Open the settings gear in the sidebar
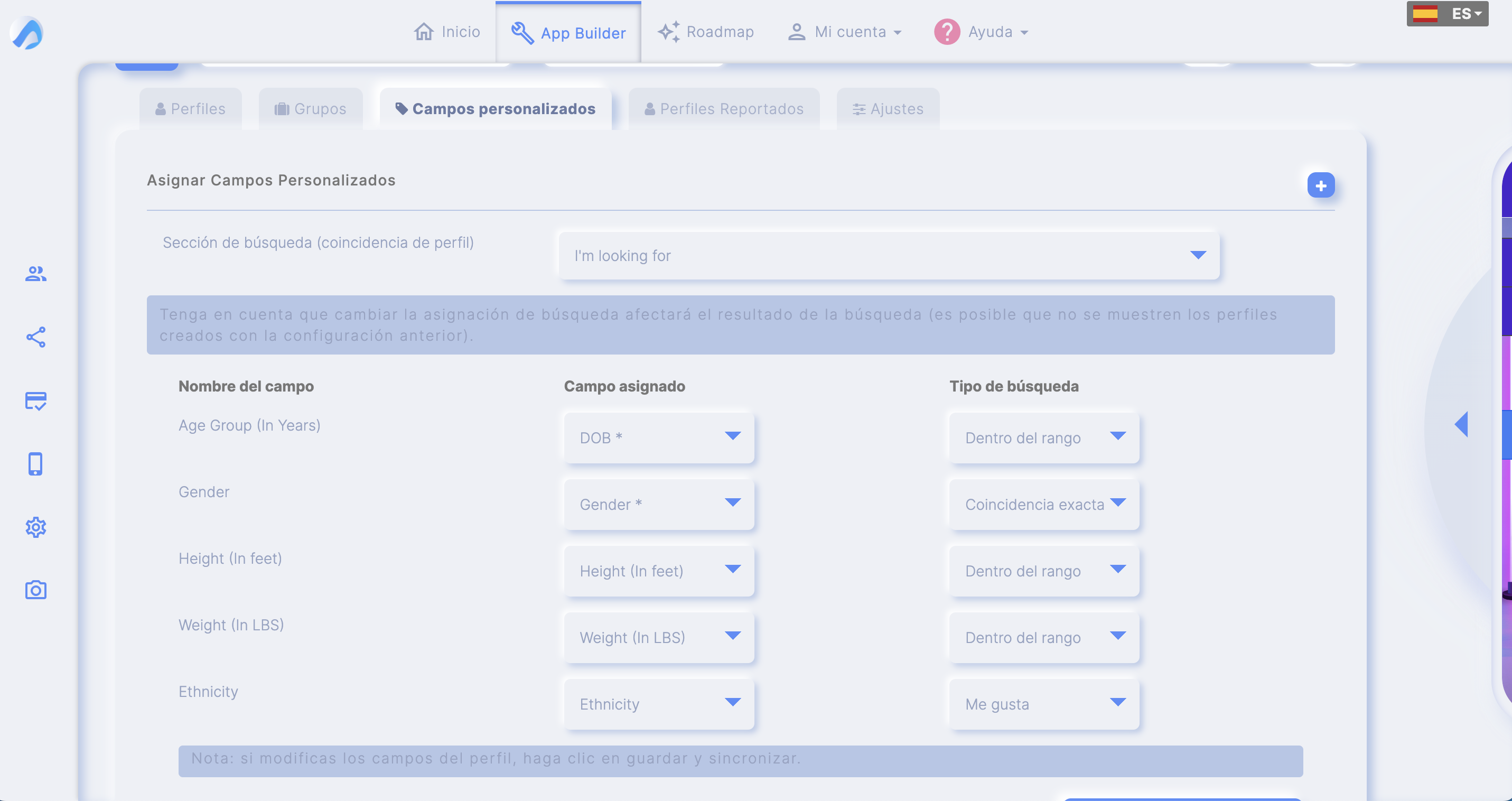Viewport: 1512px width, 801px height. (x=36, y=527)
